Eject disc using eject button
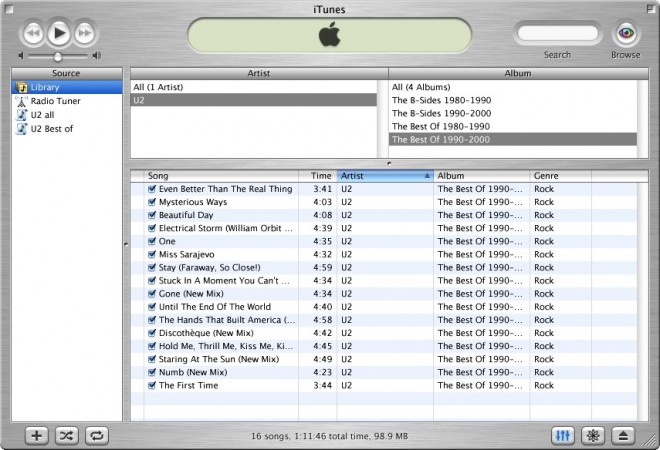Viewport: 660px width, 450px height. coord(623,435)
